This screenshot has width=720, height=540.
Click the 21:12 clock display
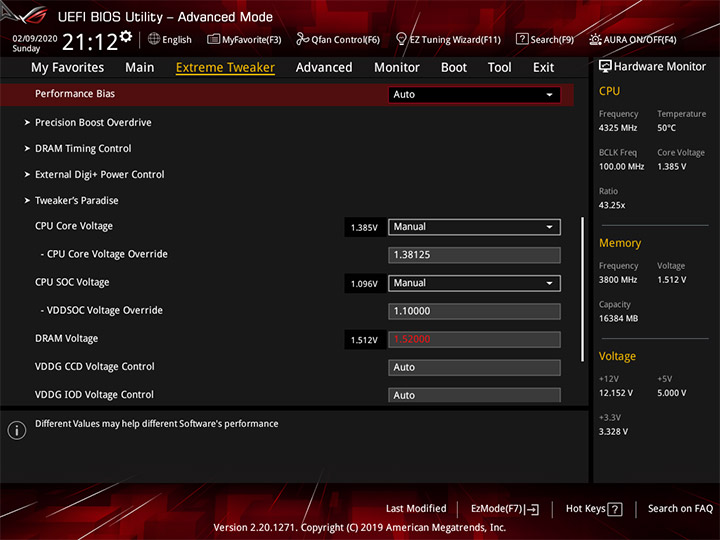point(90,42)
